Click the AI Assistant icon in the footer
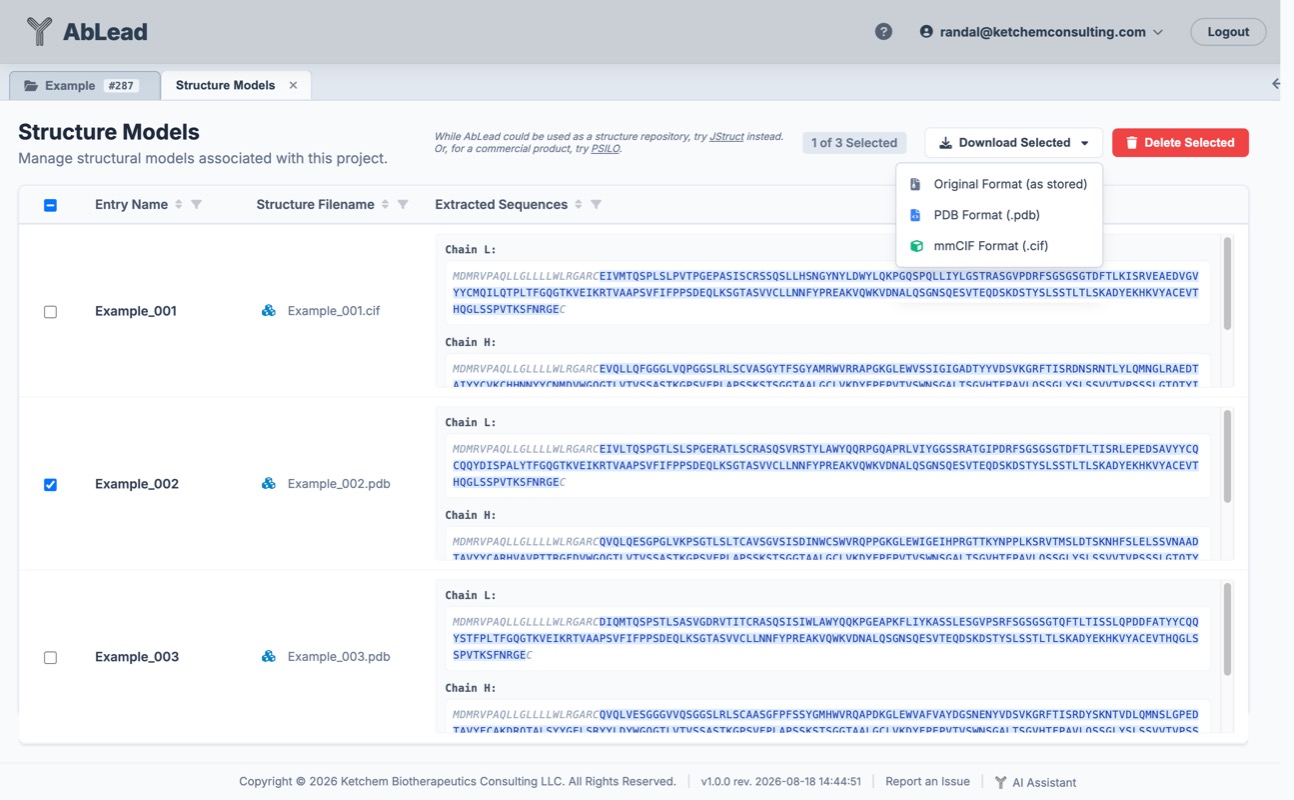This screenshot has height=800, width=1294. tap(1000, 782)
